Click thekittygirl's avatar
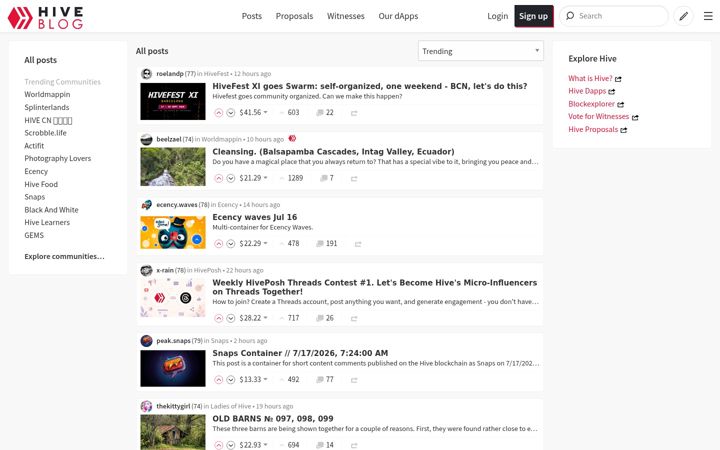This screenshot has height=450, width=720. pos(146,406)
